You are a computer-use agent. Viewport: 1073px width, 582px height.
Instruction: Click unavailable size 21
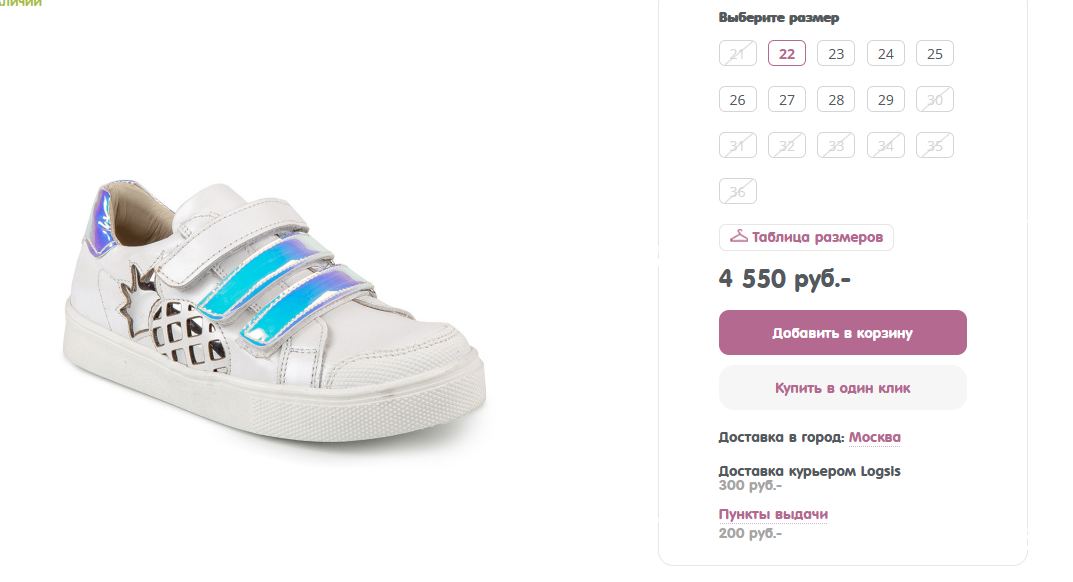737,54
